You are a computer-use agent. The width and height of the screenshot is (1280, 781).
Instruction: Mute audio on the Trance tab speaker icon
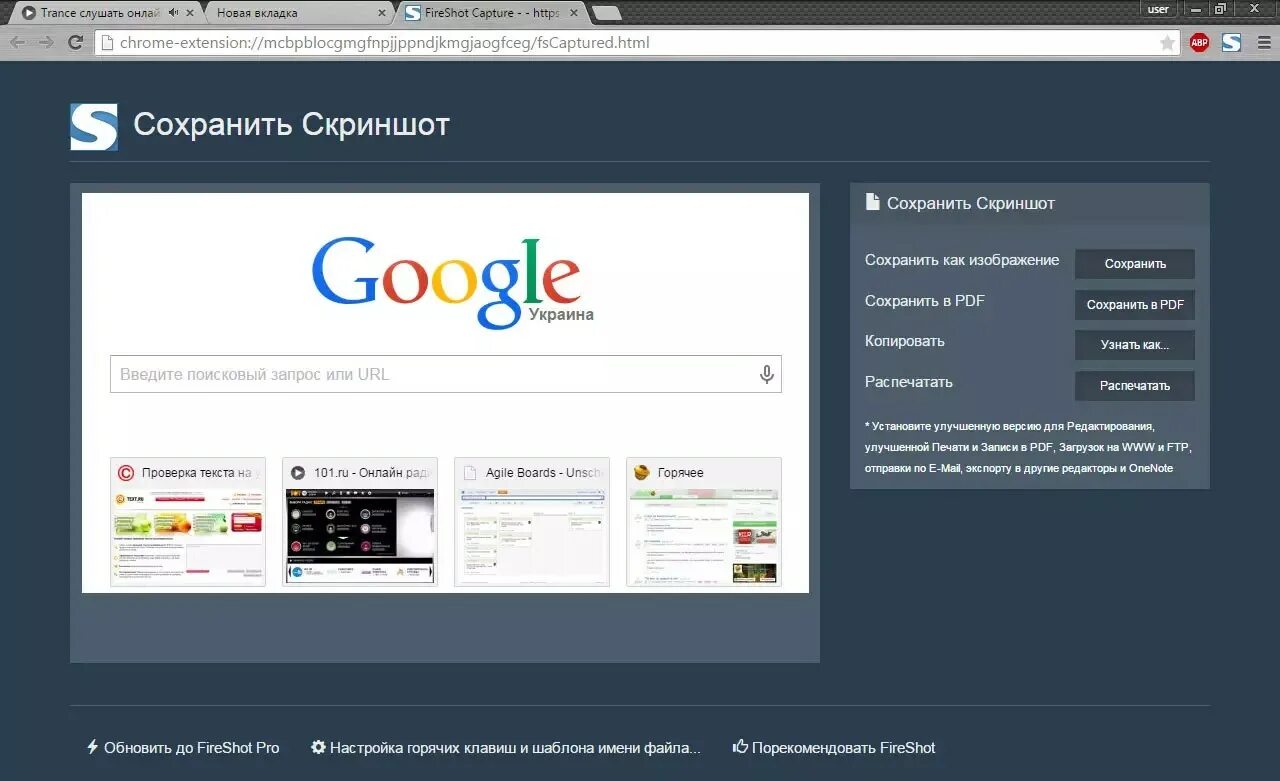pyautogui.click(x=174, y=13)
